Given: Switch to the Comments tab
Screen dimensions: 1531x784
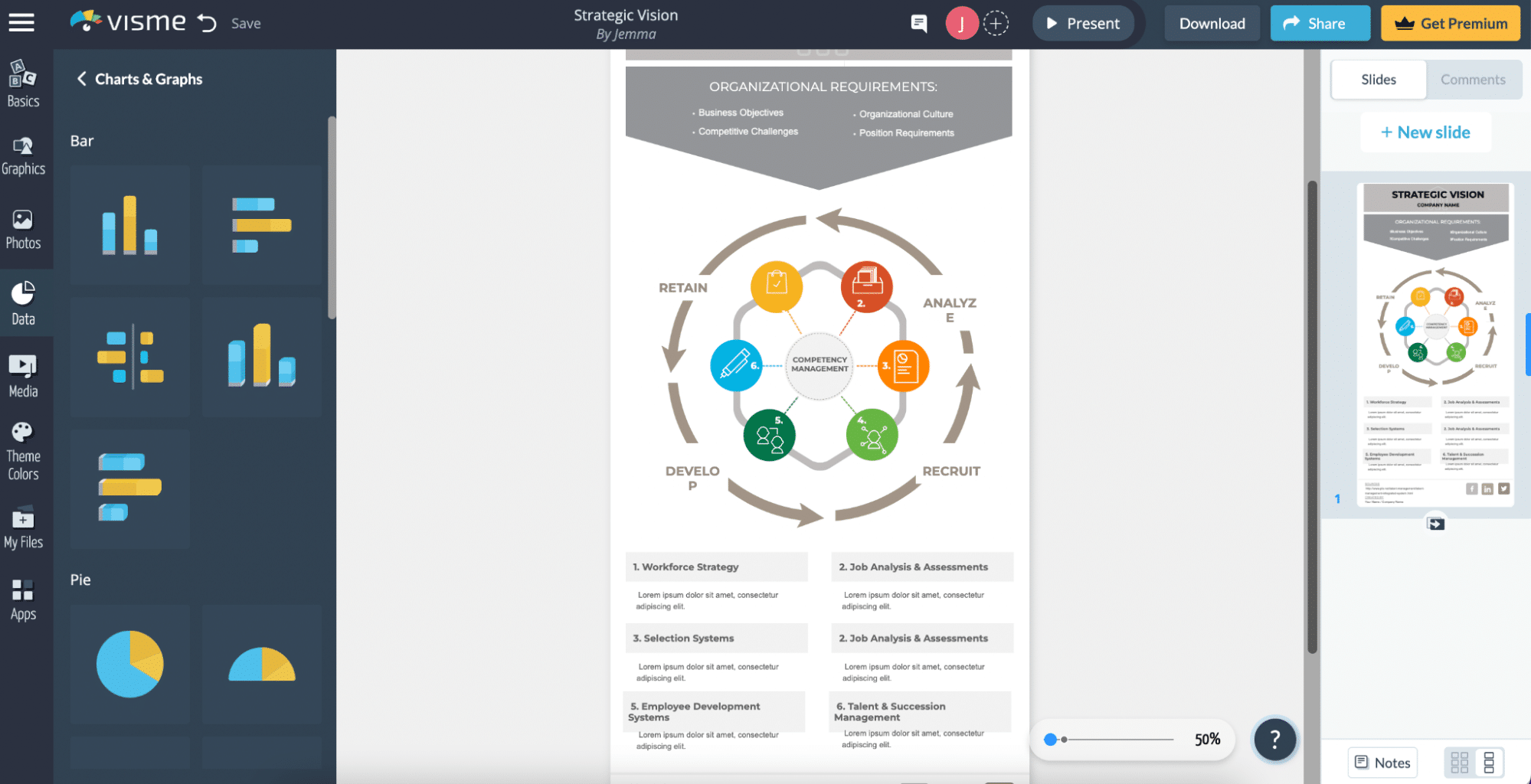Looking at the screenshot, I should pos(1473,80).
